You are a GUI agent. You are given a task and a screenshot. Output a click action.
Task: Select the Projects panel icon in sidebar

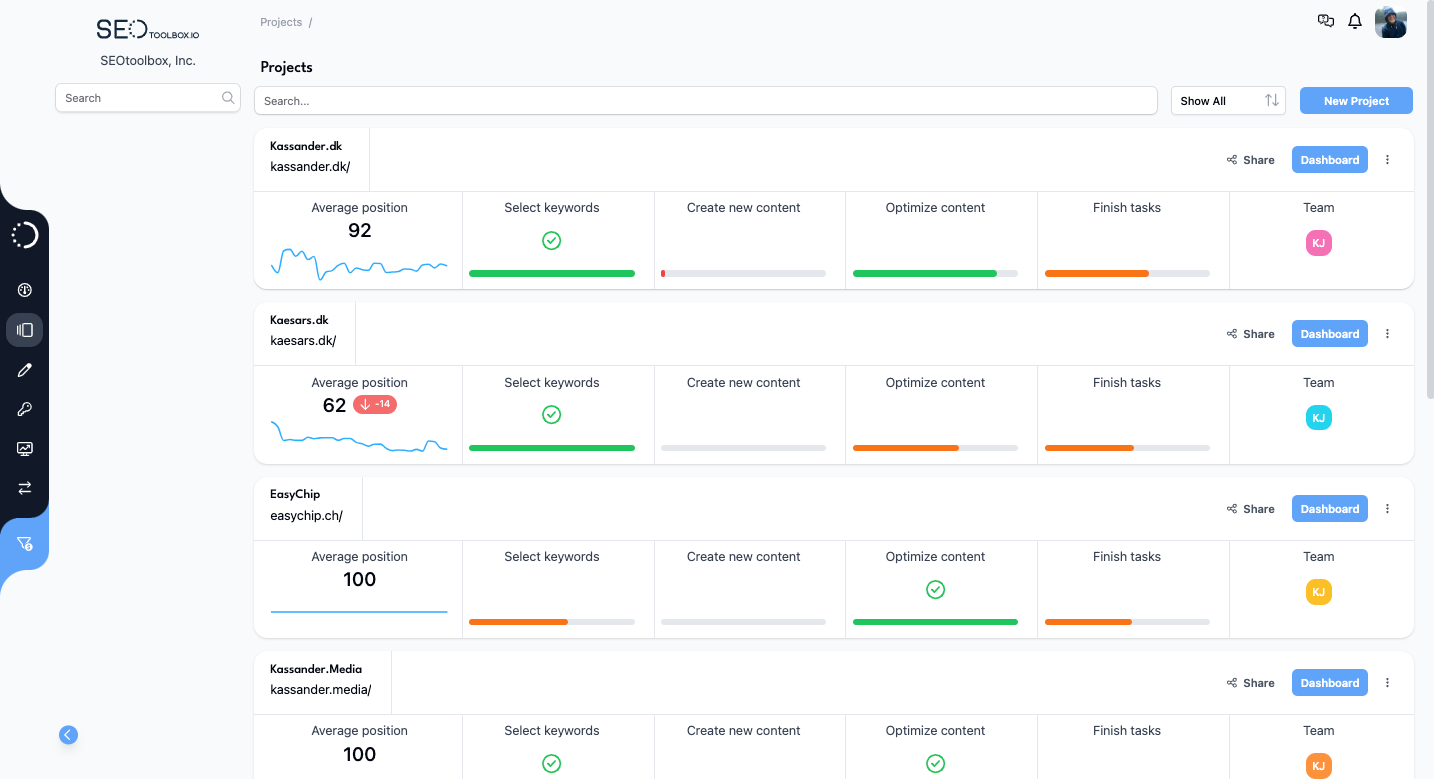(x=24, y=329)
